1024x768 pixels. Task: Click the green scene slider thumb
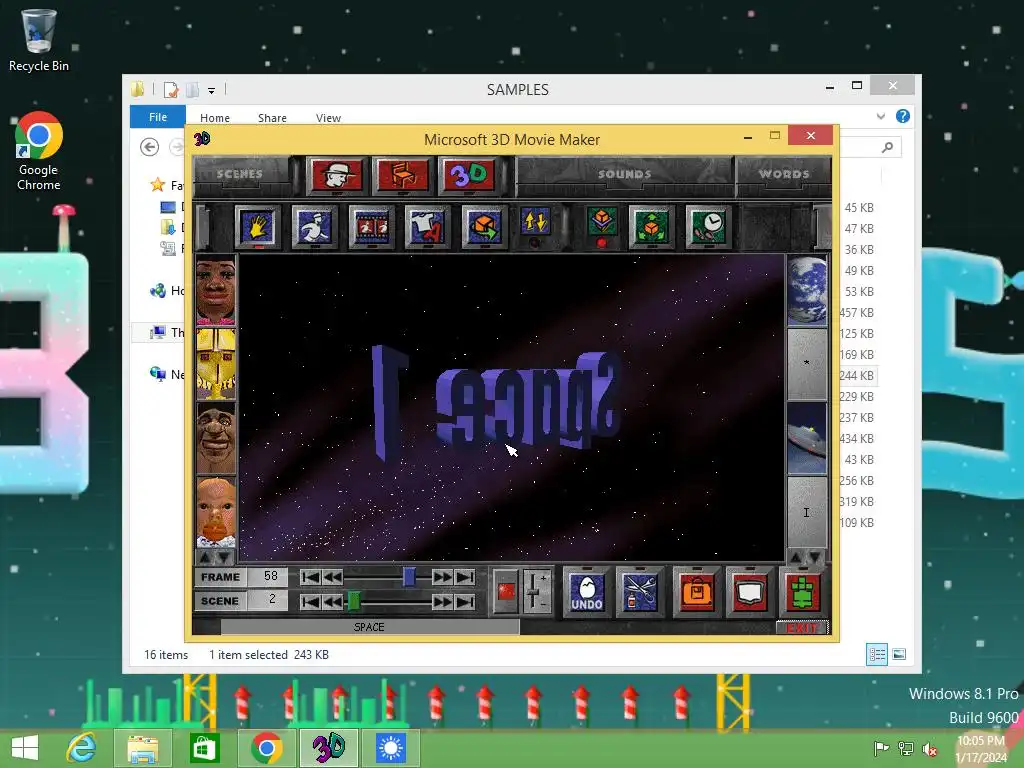click(353, 601)
